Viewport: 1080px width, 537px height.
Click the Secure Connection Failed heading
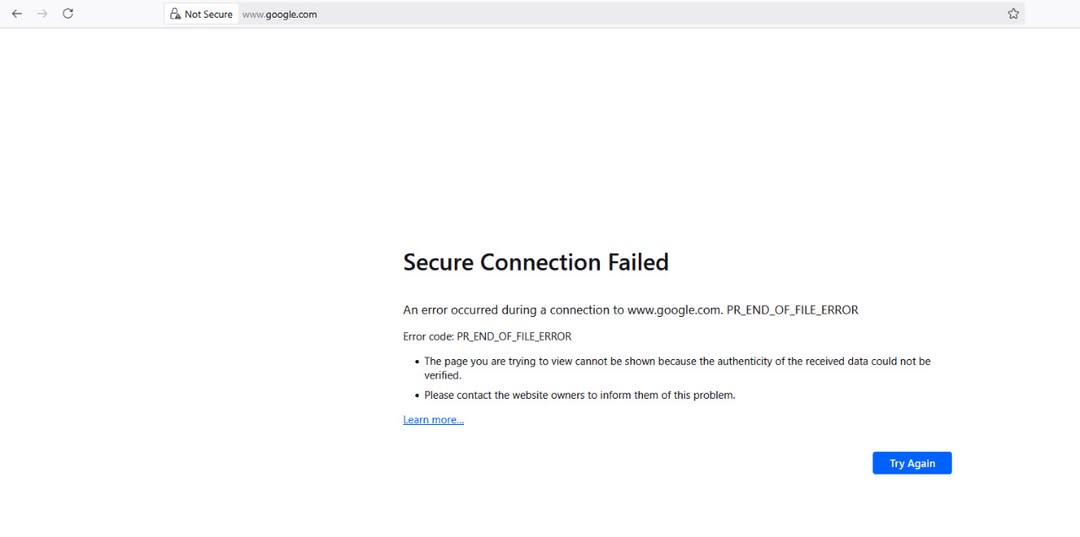coord(536,262)
